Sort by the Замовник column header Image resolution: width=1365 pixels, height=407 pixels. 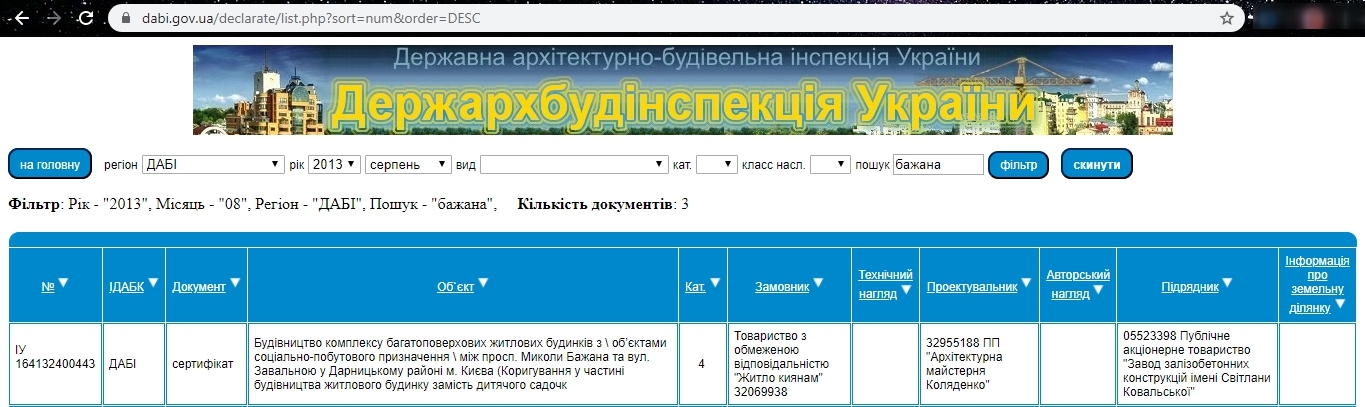(x=782, y=287)
